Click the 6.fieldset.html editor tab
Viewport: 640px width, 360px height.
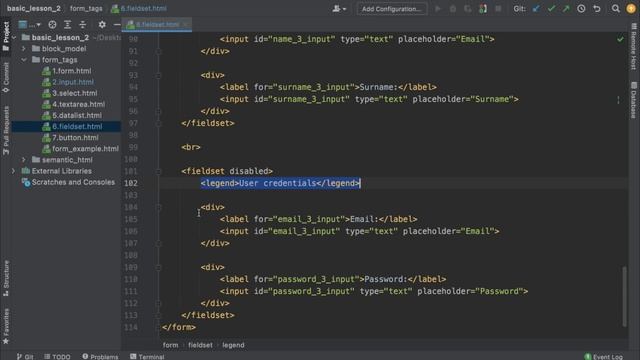157,24
